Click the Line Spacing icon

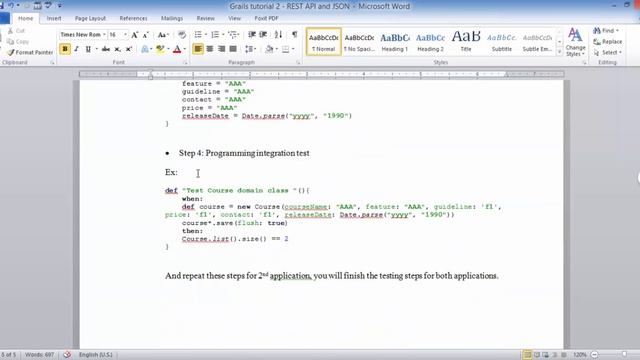coord(249,49)
